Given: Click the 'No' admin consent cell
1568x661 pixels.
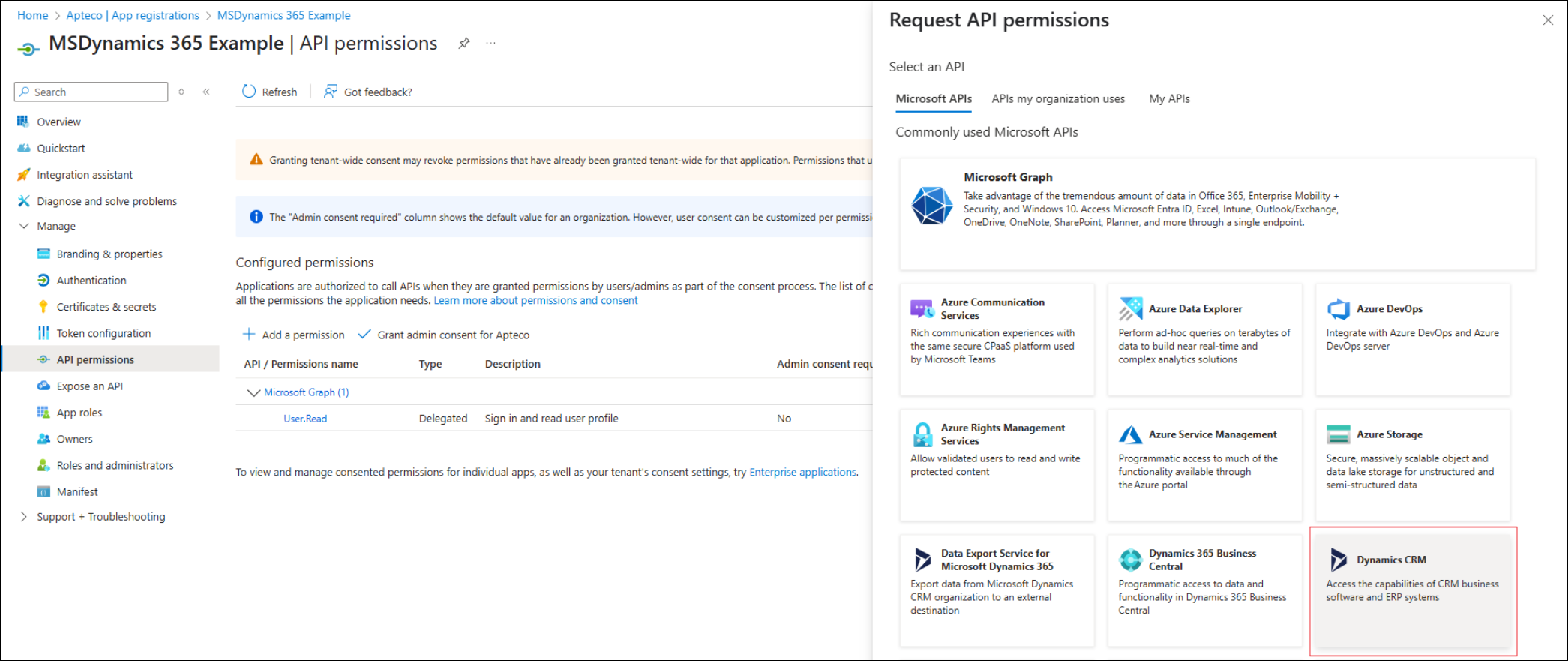Looking at the screenshot, I should click(784, 419).
